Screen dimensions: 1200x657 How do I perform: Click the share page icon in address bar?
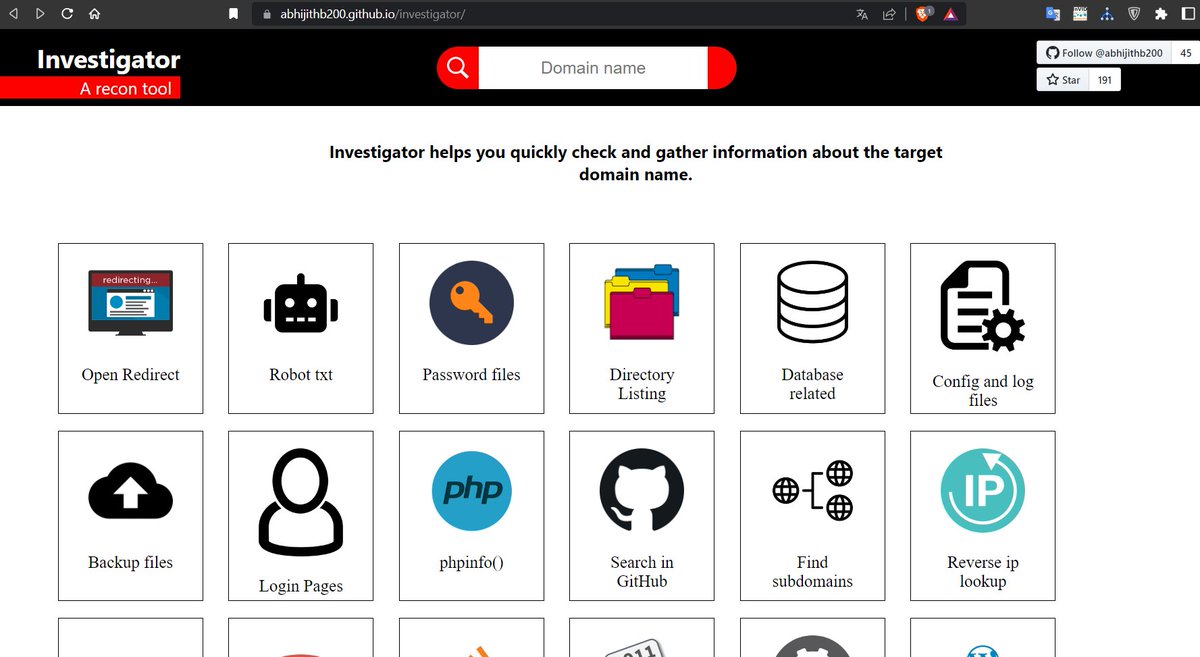(888, 14)
